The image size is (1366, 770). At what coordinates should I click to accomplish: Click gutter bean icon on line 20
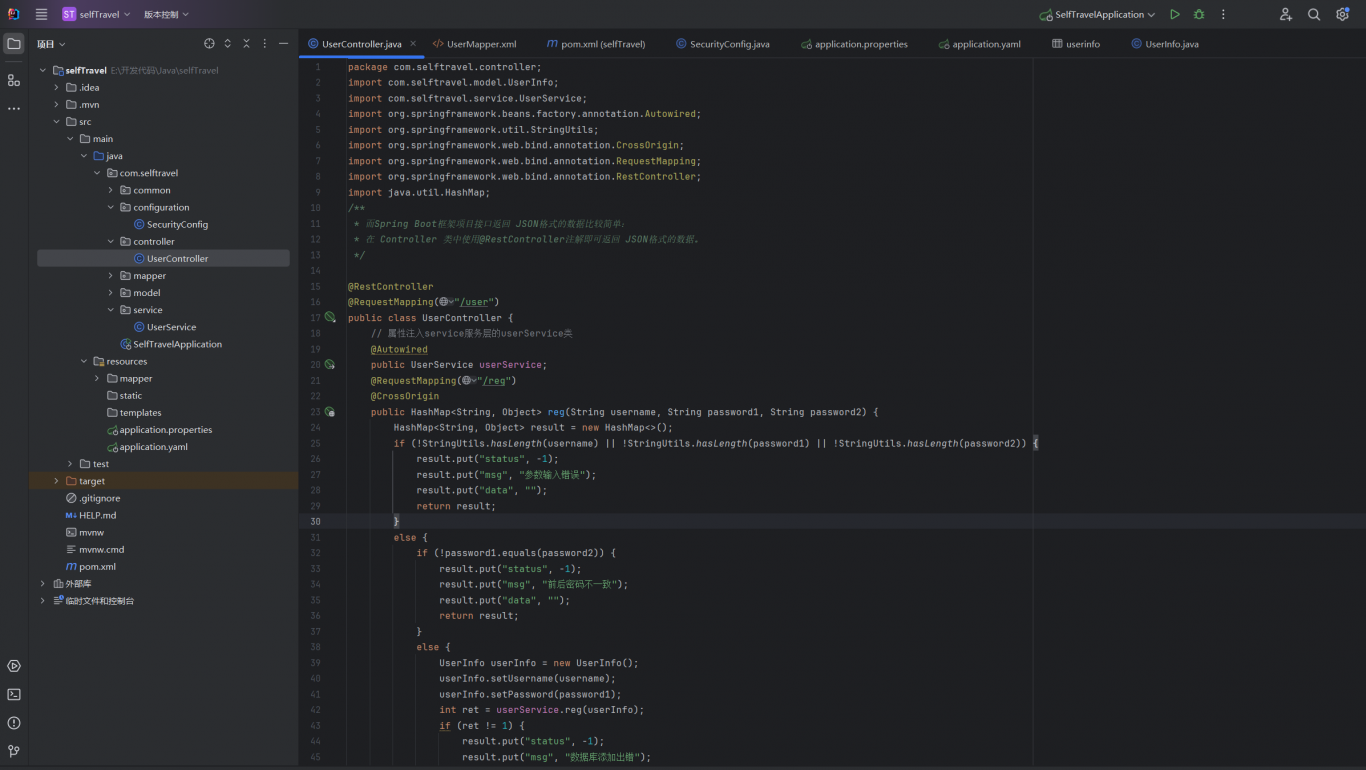point(330,364)
